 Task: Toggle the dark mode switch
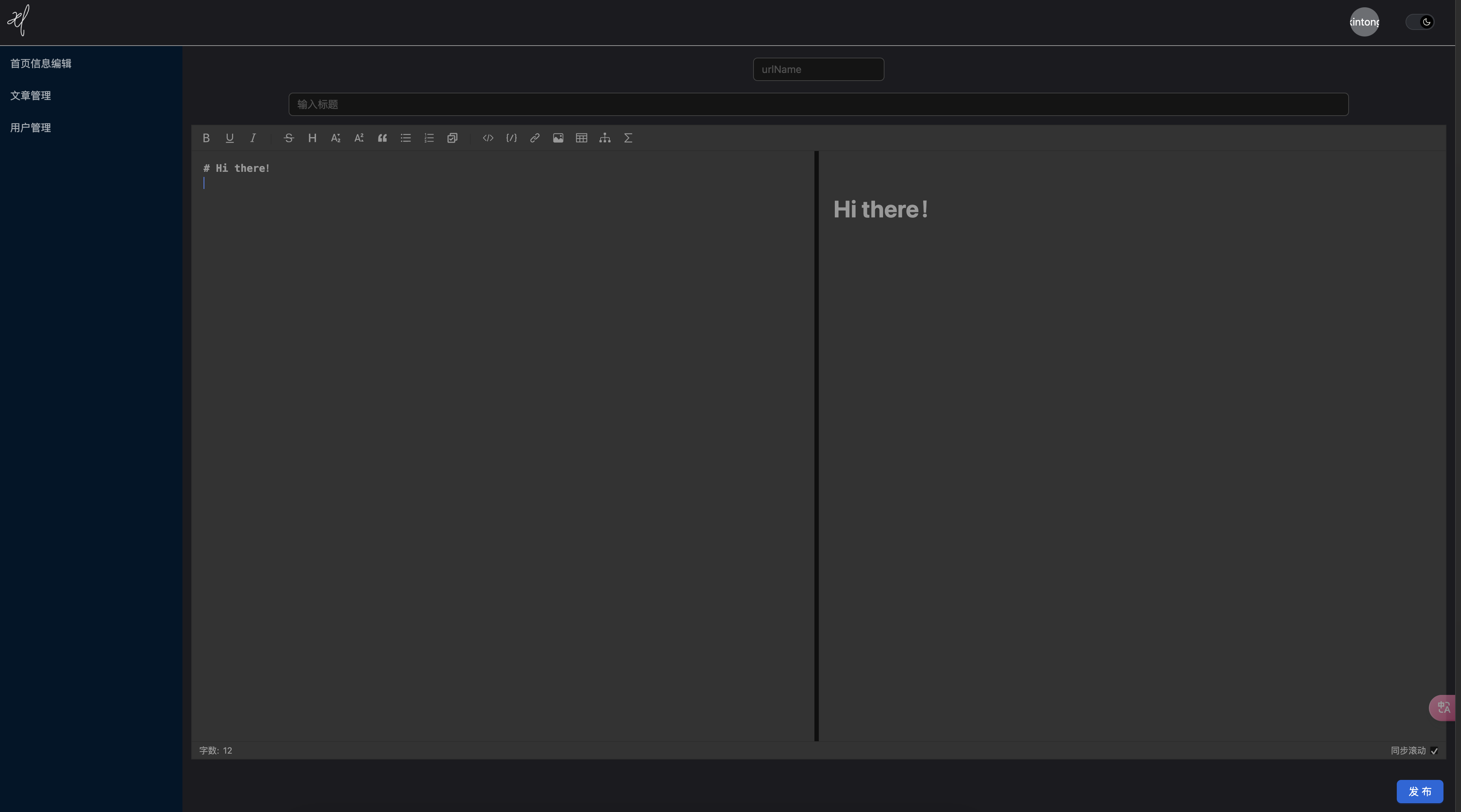pos(1420,22)
